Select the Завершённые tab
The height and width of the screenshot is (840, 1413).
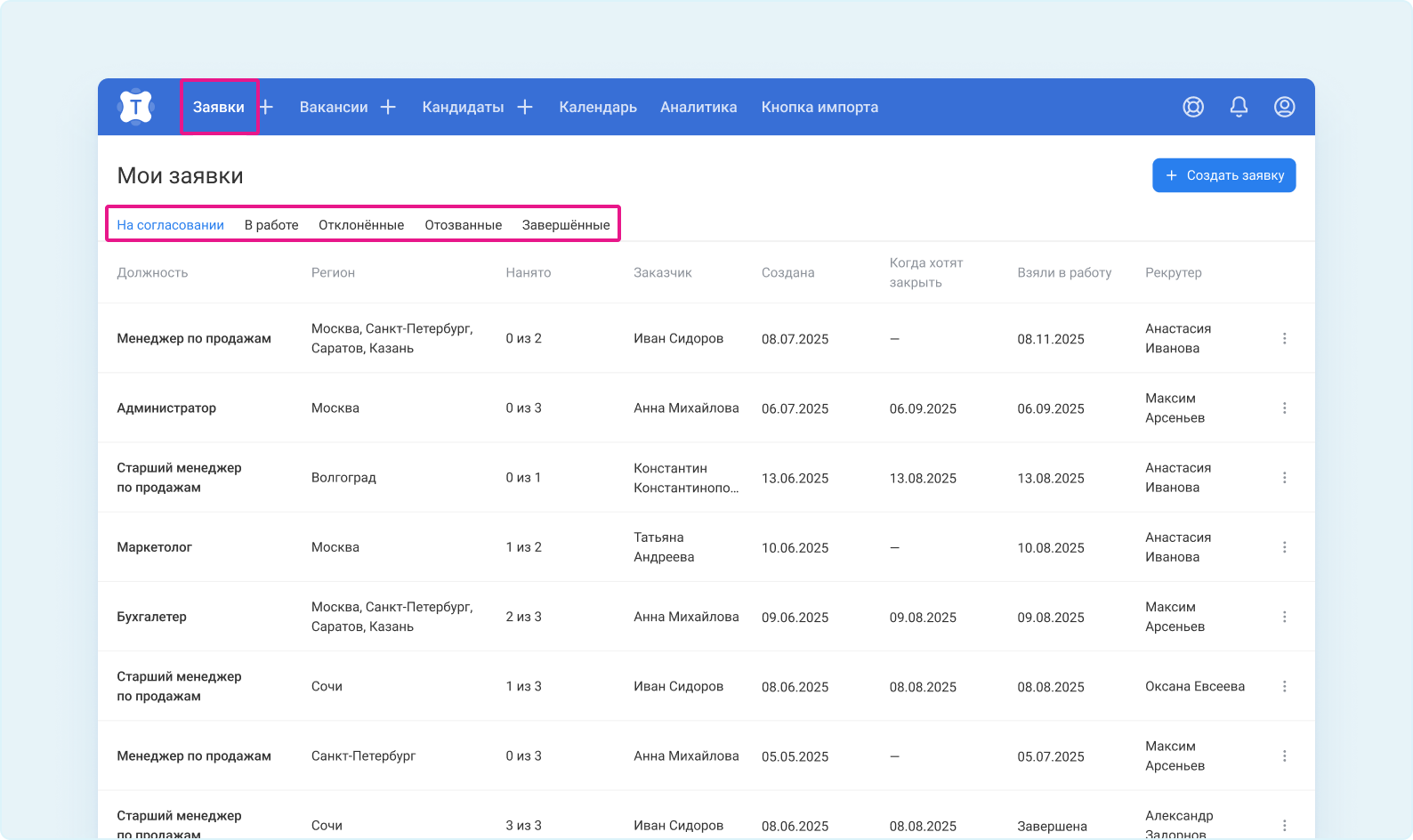566,225
